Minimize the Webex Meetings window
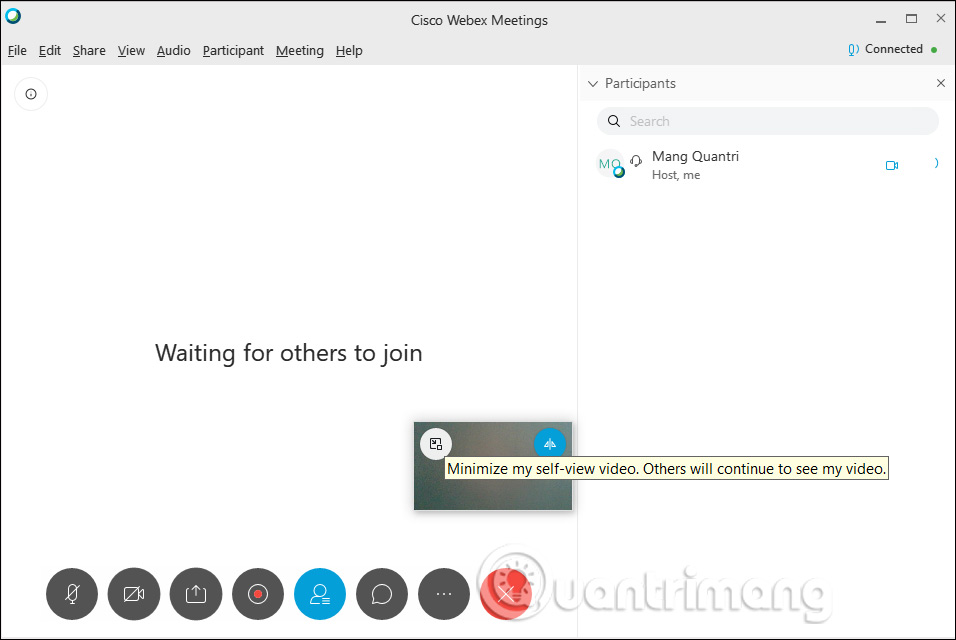Image resolution: width=956 pixels, height=640 pixels. click(x=881, y=21)
